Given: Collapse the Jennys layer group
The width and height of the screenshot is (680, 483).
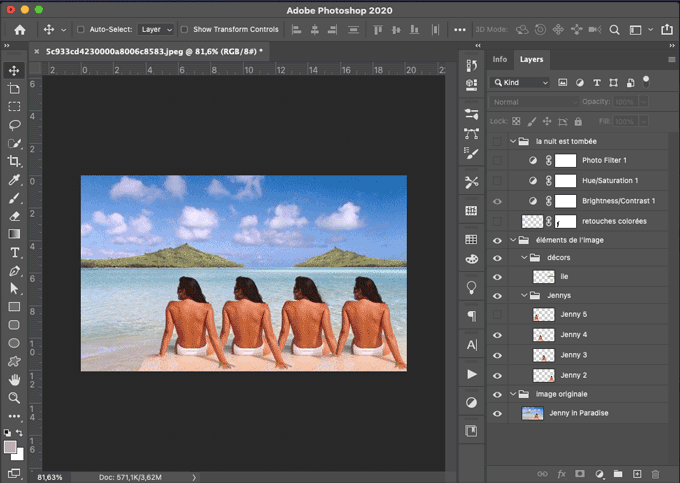Looking at the screenshot, I should point(526,296).
